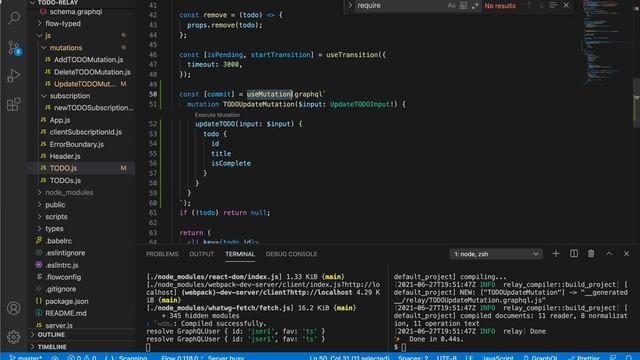Screen dimensions: 640x360
Task: Kill terminal with trash icon
Action: point(591,254)
